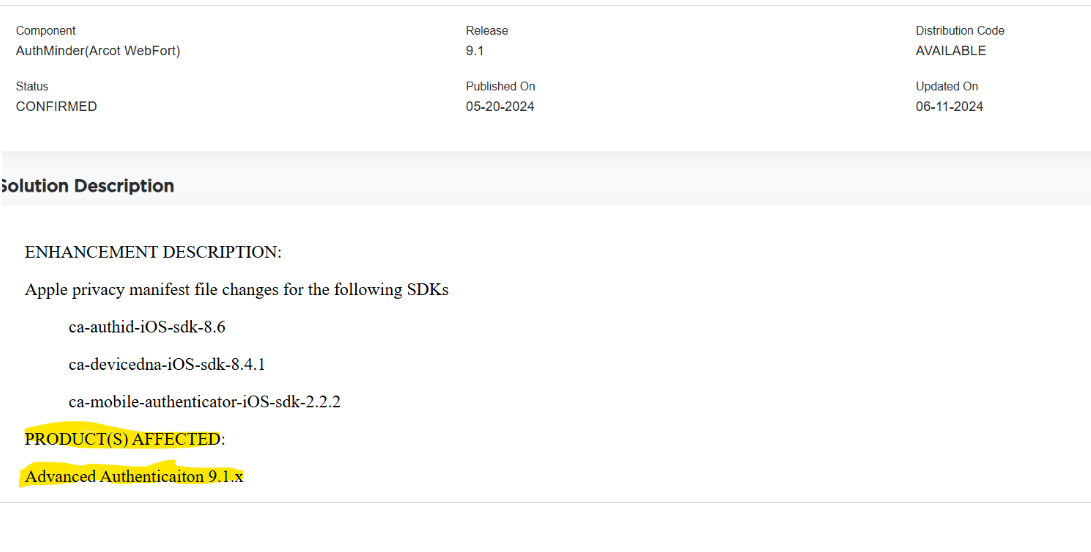Select the AuthMinder(Arcot WebFort) component value
Image resolution: width=1091 pixels, height=552 pixels.
click(x=98, y=51)
